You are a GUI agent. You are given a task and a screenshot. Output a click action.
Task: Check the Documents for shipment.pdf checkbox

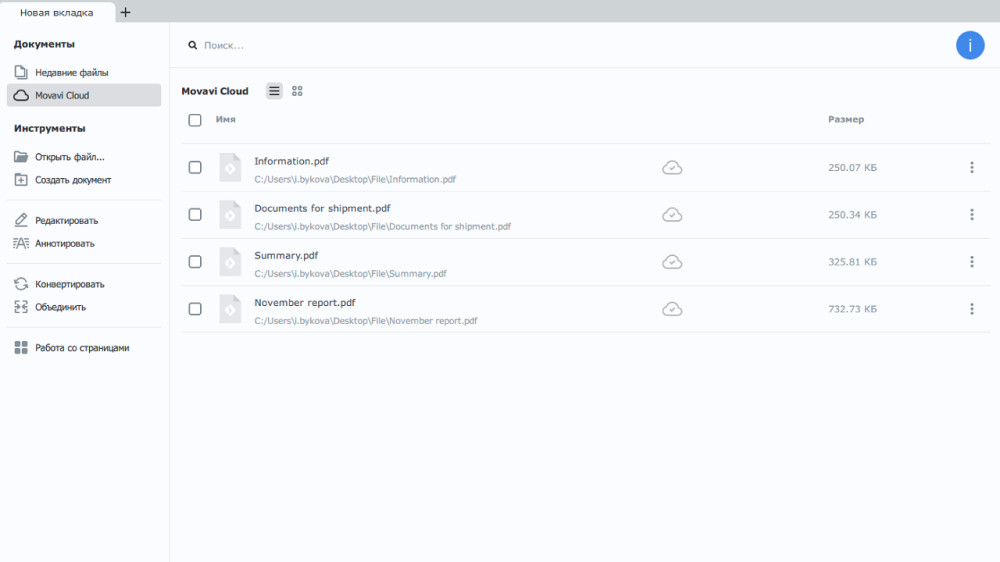click(195, 214)
